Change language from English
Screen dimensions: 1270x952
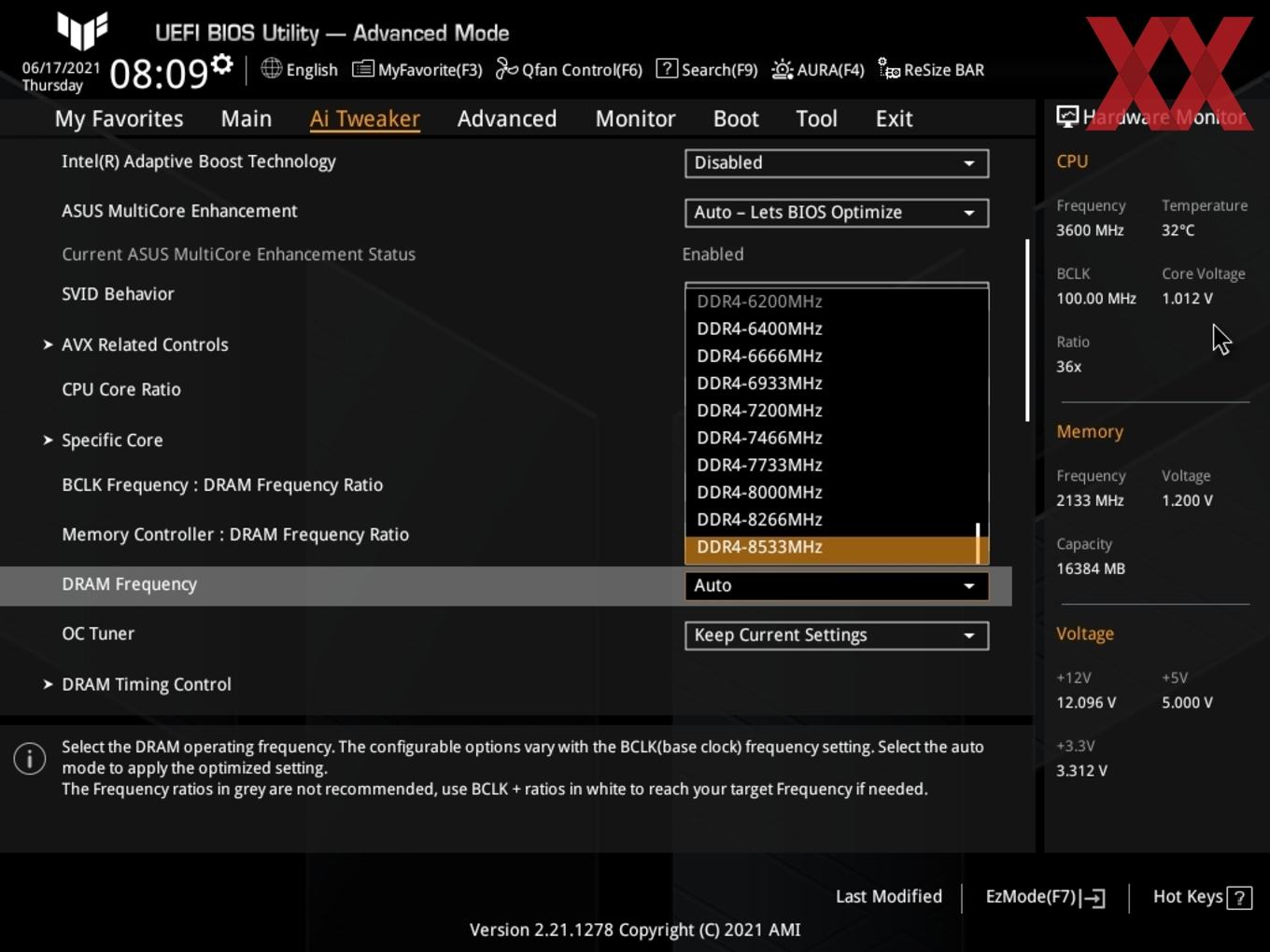pyautogui.click(x=300, y=69)
